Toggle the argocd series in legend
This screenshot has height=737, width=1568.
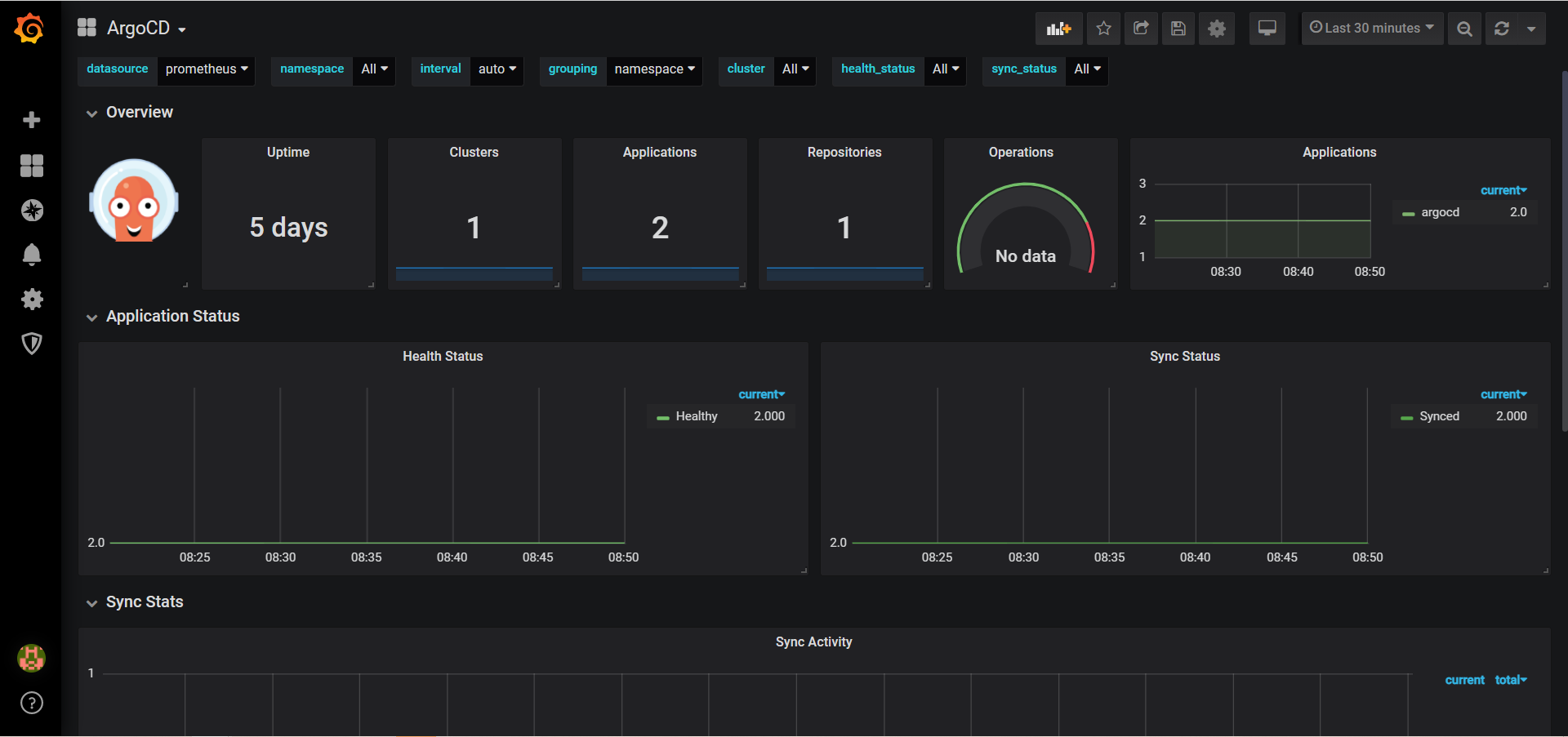pos(1440,212)
